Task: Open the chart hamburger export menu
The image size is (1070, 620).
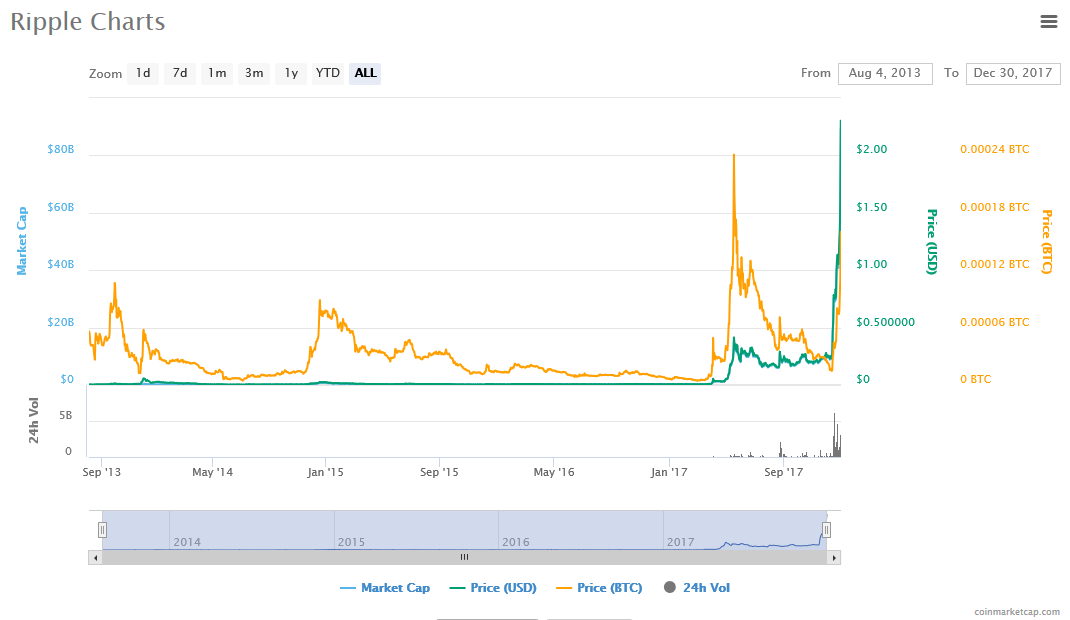Action: [x=1048, y=22]
